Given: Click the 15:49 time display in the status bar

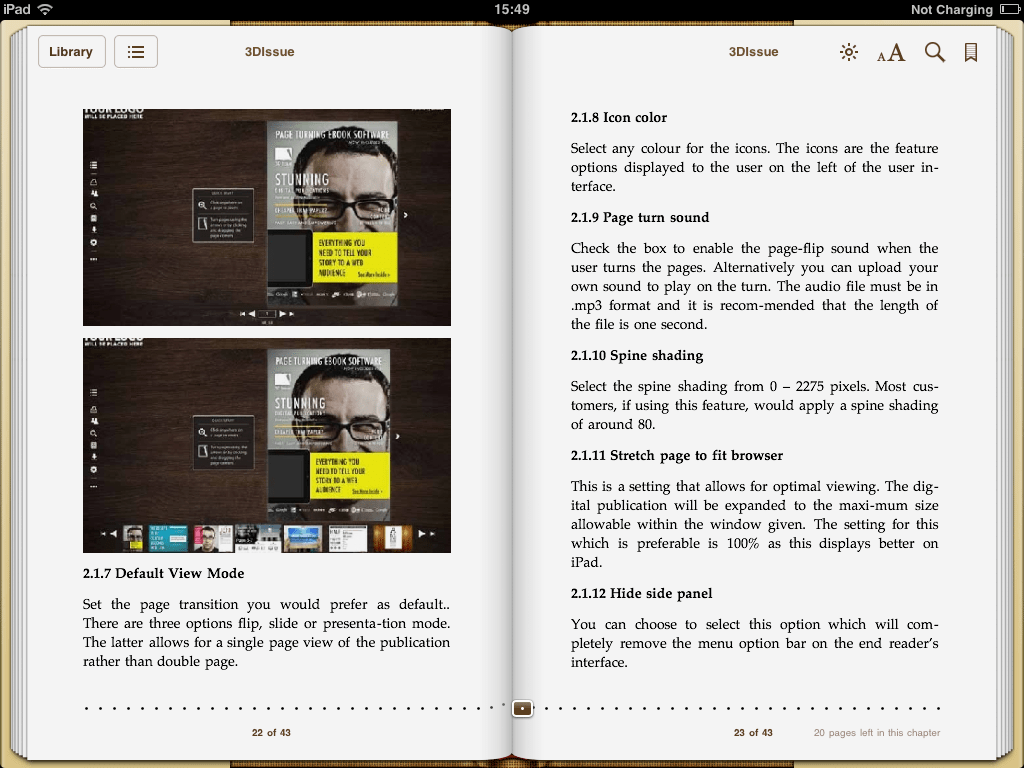Looking at the screenshot, I should click(511, 9).
